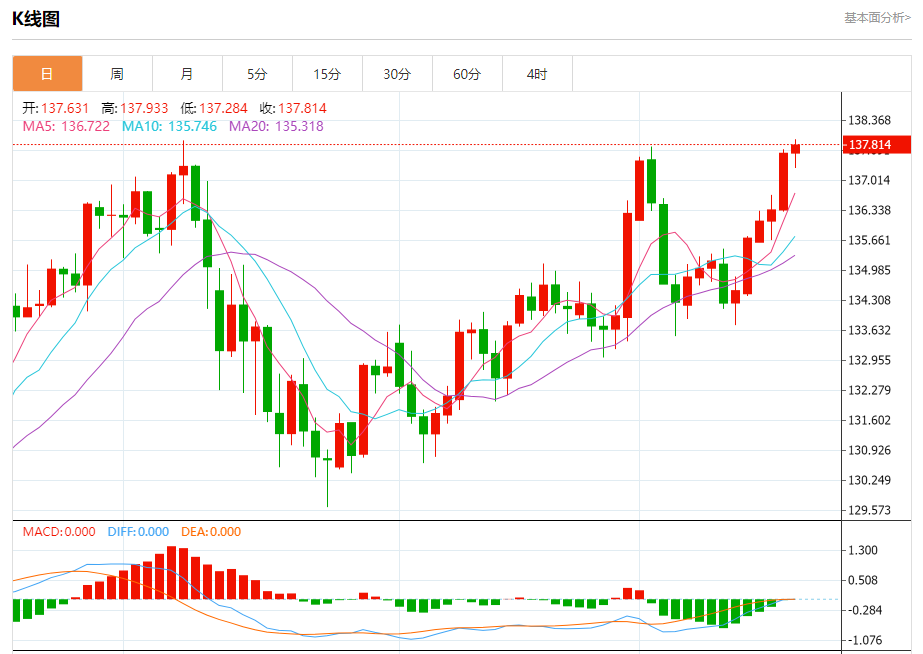Click the 收: 137.814 close value

[293, 108]
